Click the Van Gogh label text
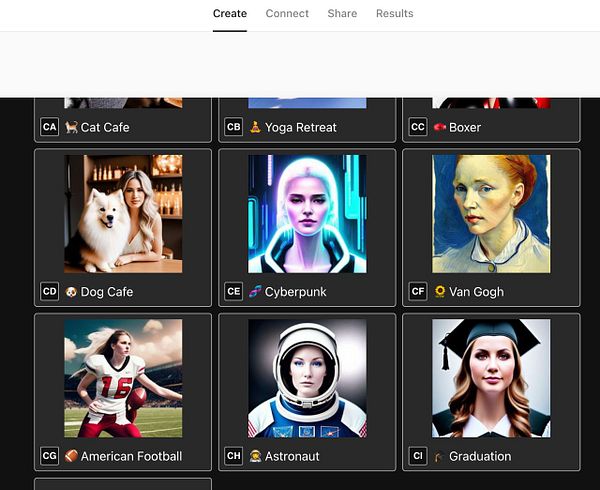Screen dimensions: 600x490 tap(476, 292)
